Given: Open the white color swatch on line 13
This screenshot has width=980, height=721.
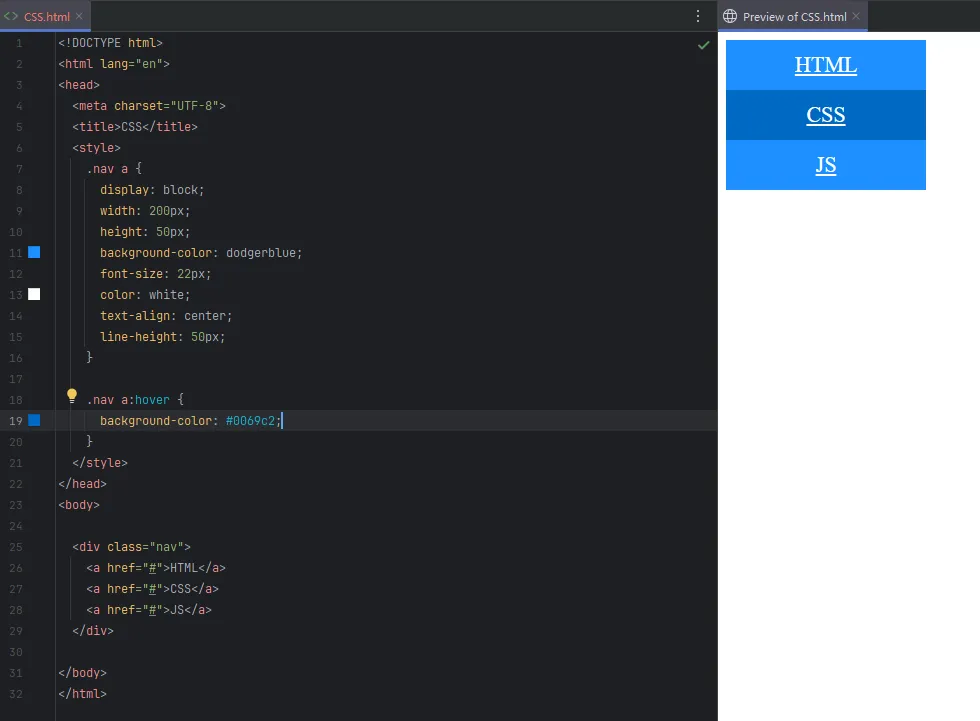Looking at the screenshot, I should coord(34,294).
